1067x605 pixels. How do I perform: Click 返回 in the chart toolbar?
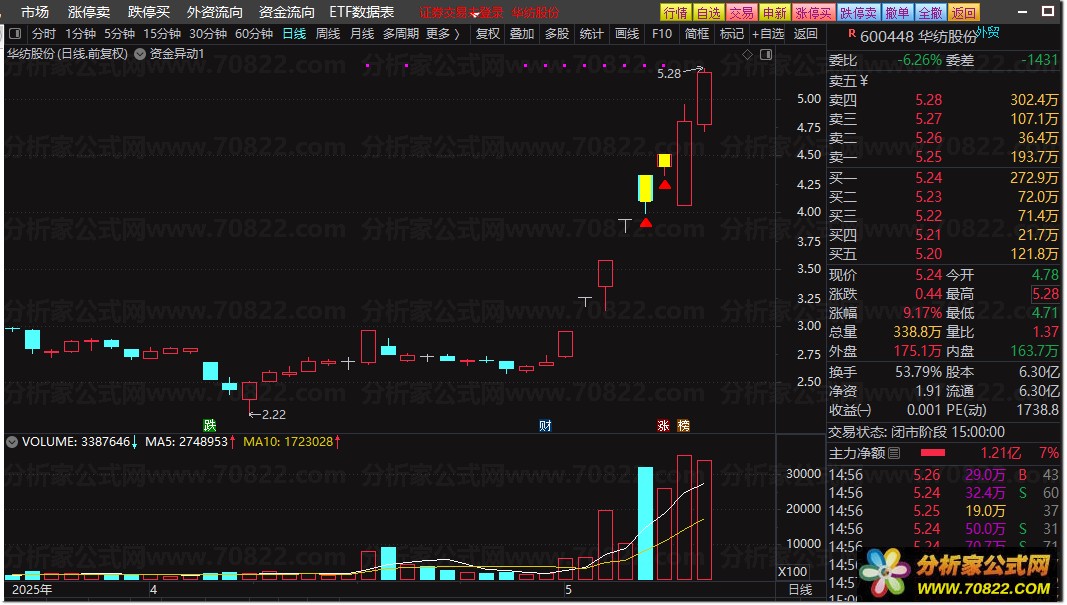point(806,33)
